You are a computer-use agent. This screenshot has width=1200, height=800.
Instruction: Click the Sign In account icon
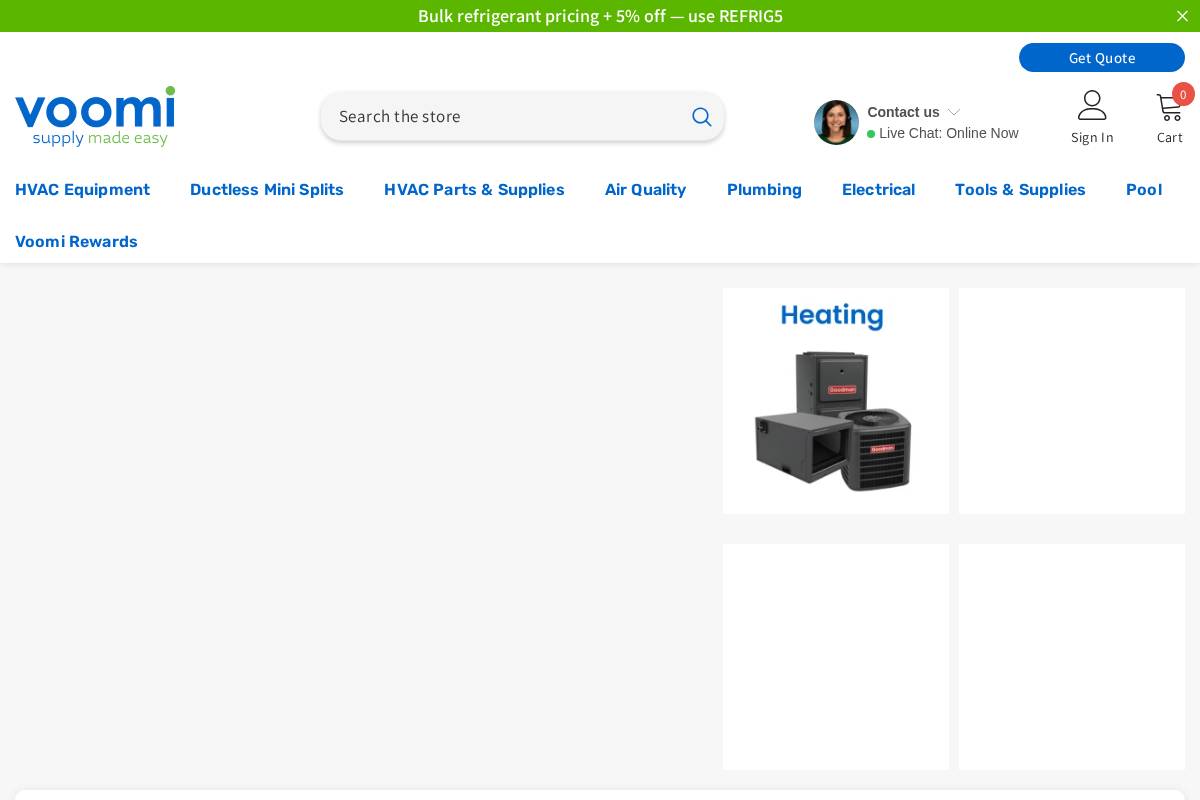[x=1092, y=105]
